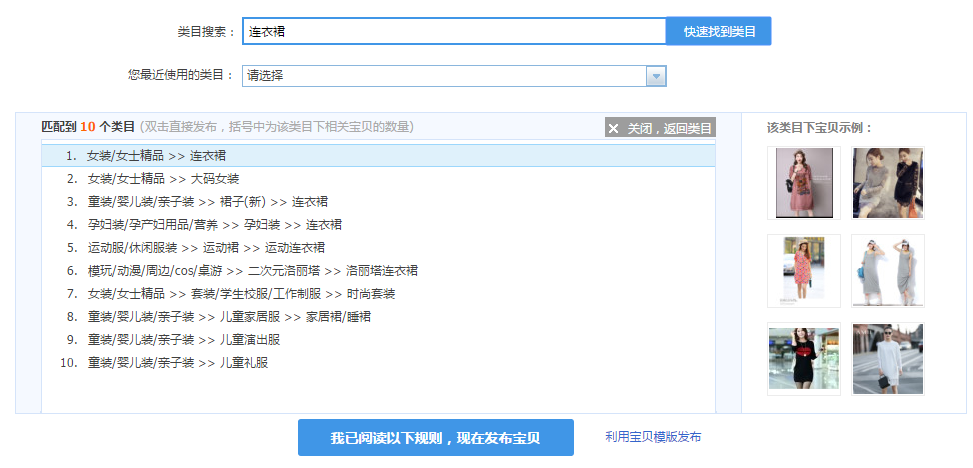
Task: Click the white dress sample thumbnail at bottom right
Action: tap(888, 359)
